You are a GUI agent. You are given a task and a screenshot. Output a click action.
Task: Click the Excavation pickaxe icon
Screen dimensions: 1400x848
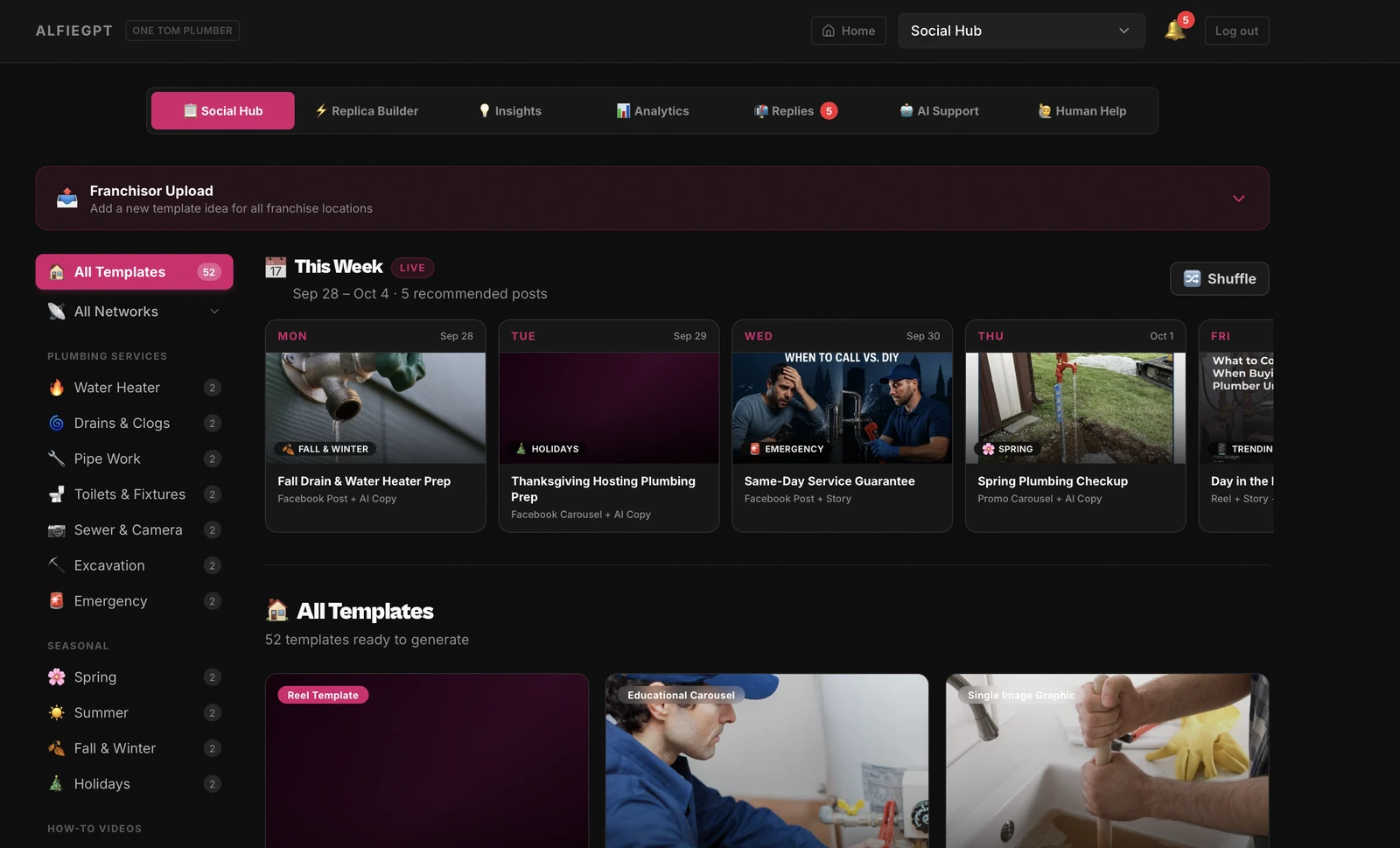point(57,565)
